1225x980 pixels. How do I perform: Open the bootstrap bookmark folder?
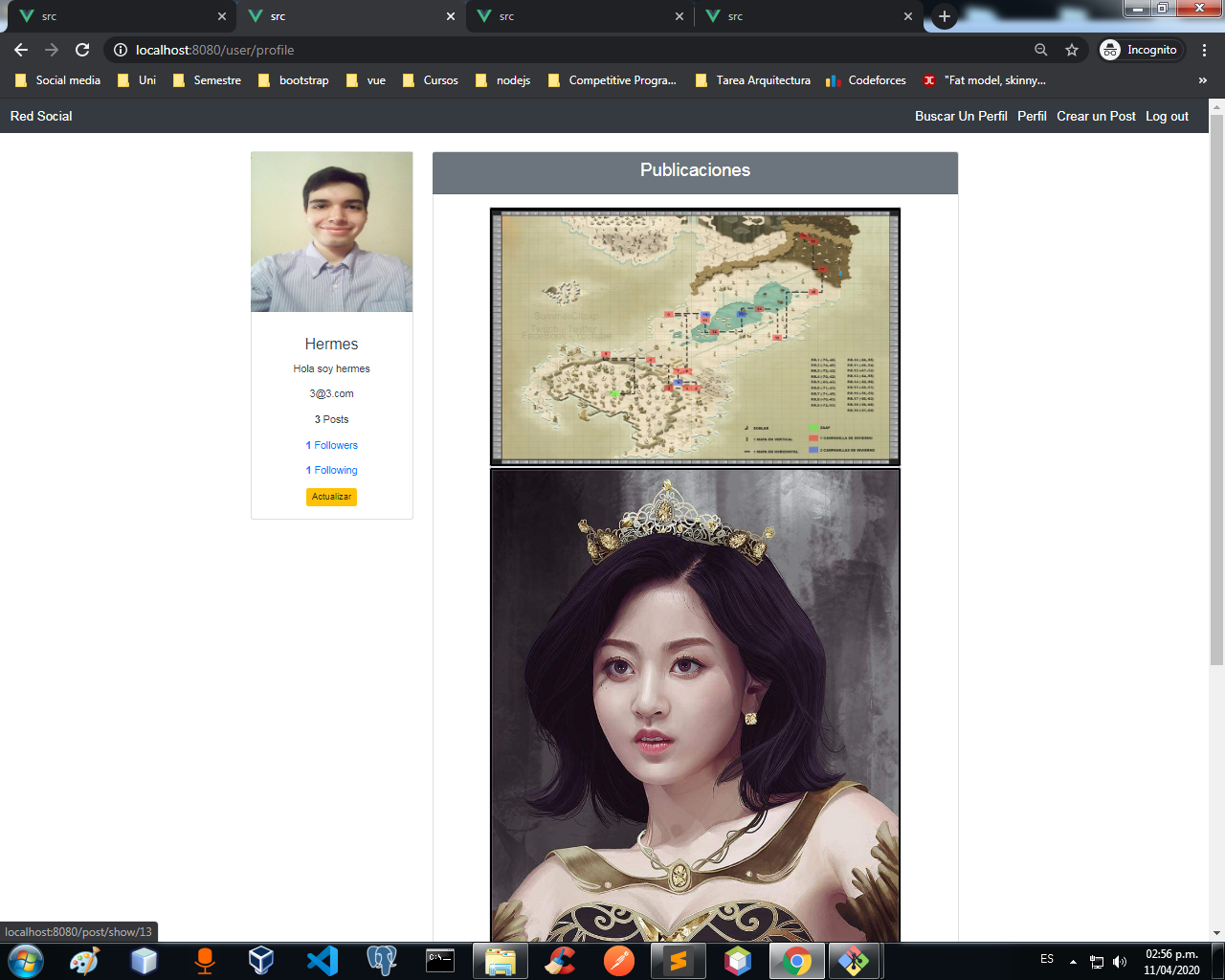(294, 80)
